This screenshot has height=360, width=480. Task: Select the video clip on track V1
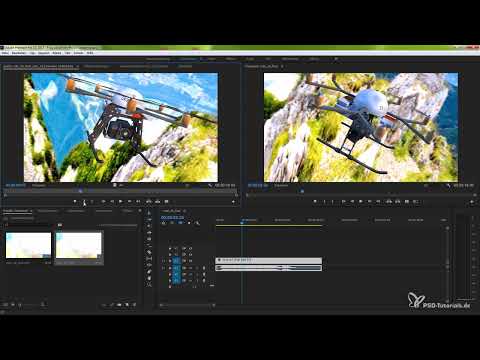269,260
